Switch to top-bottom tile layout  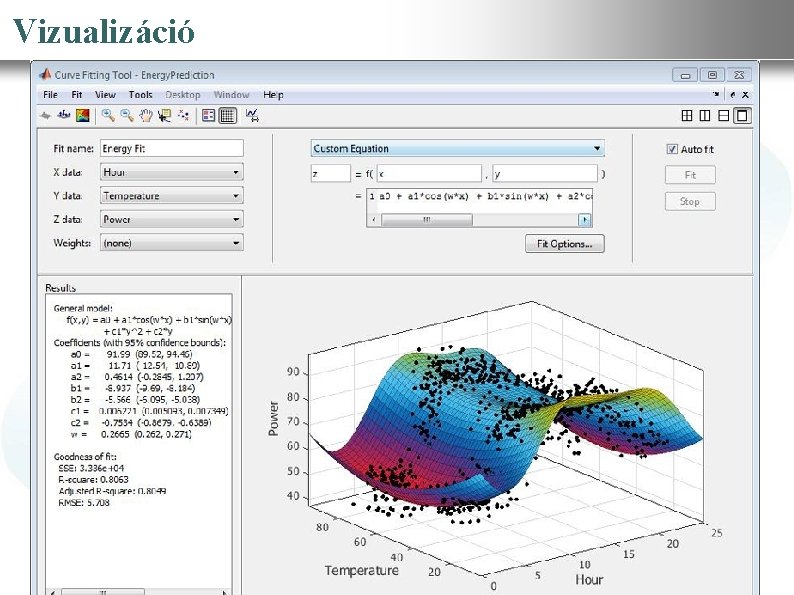(724, 115)
